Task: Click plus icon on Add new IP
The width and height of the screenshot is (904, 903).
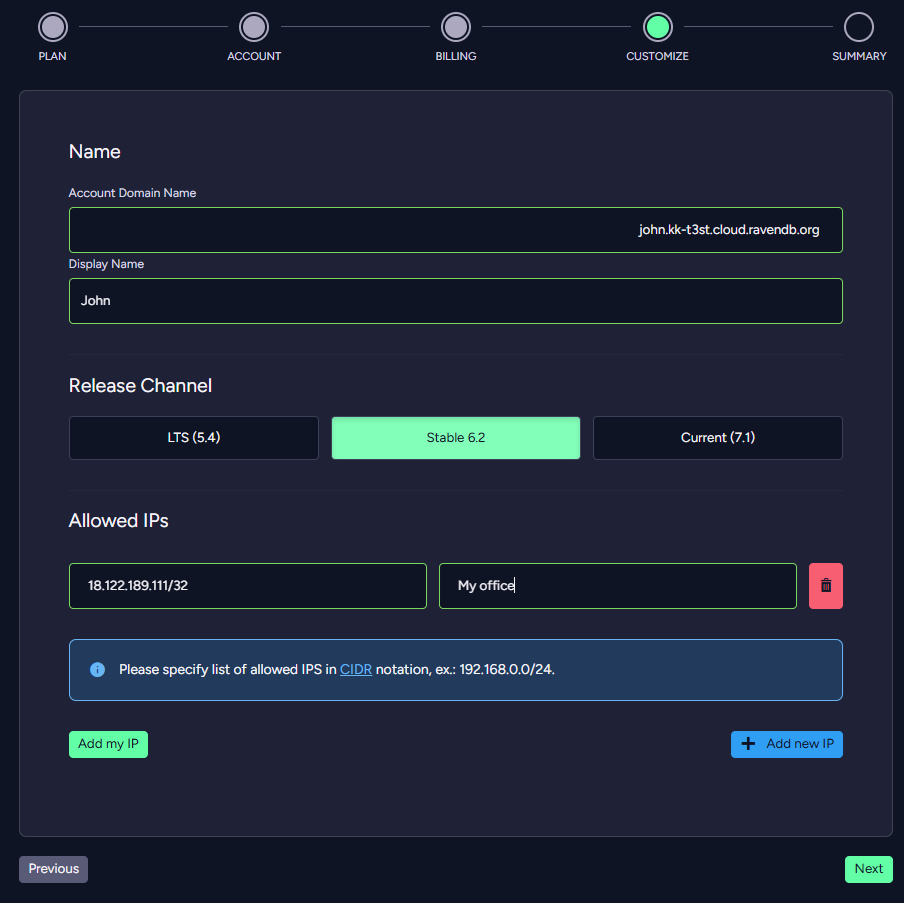Action: coord(748,744)
